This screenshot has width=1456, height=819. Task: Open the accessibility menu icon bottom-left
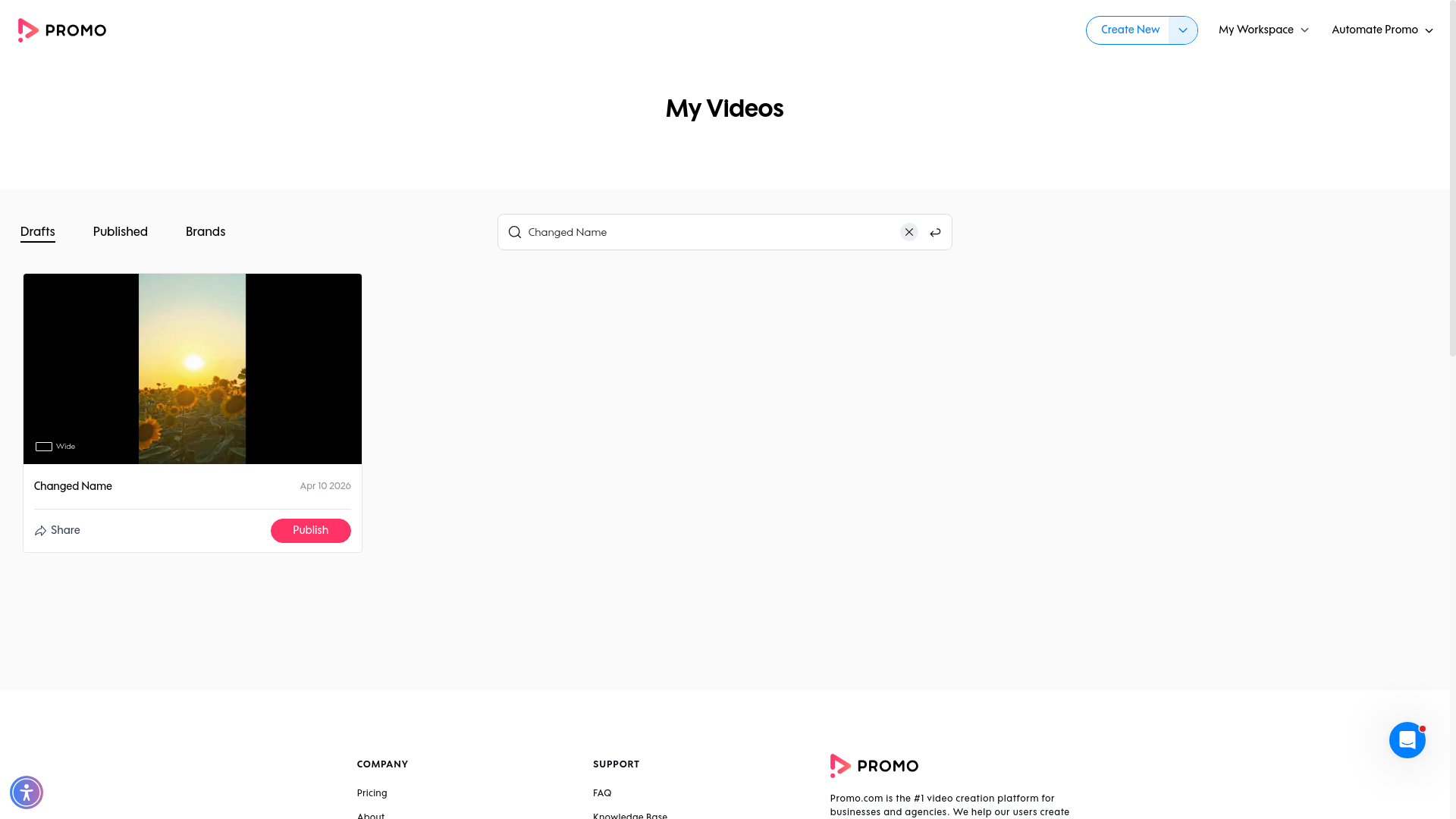coord(27,792)
